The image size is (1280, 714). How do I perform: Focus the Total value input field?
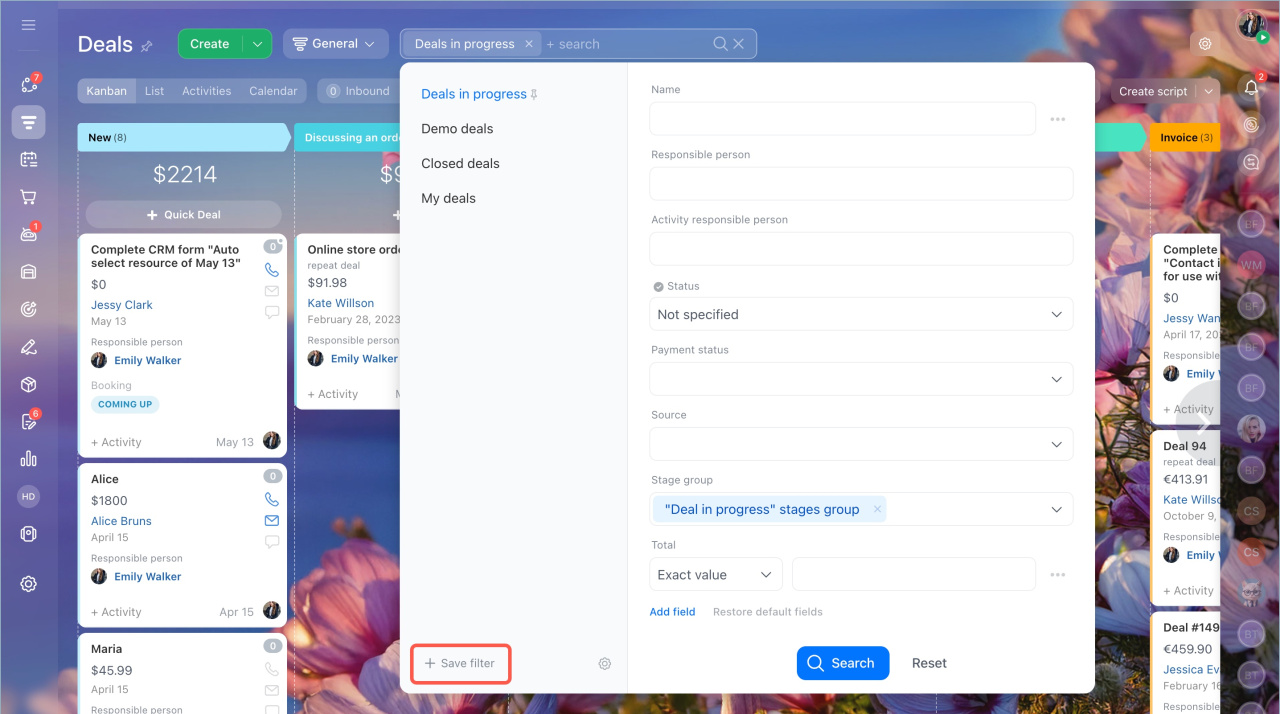click(913, 575)
